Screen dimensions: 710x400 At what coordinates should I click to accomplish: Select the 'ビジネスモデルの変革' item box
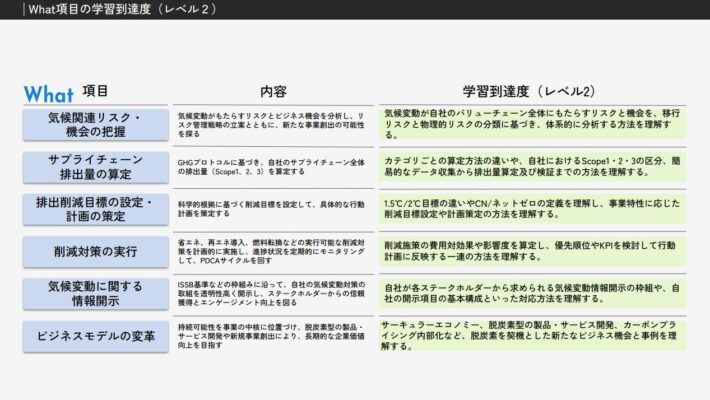(x=95, y=335)
